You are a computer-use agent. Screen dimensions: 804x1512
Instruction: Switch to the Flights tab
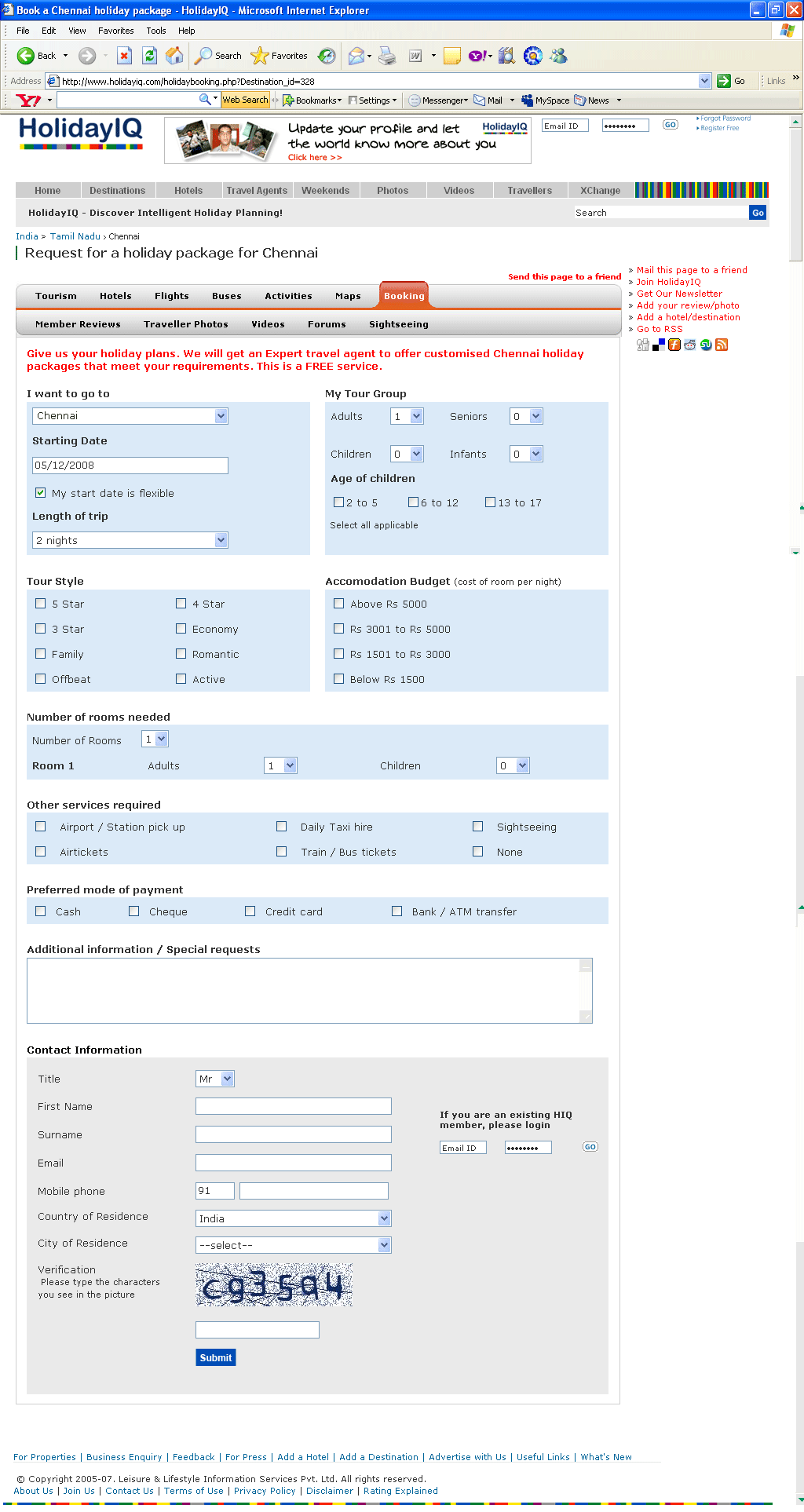click(172, 296)
